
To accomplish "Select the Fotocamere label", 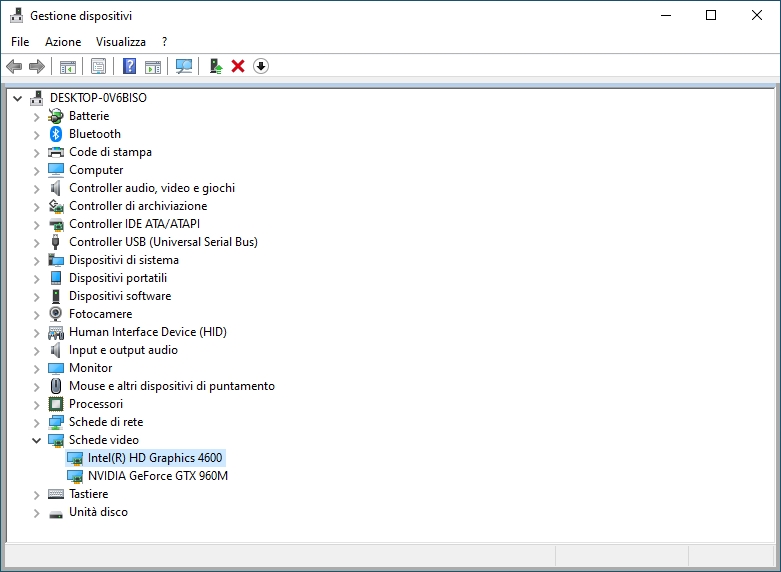I will click(101, 314).
